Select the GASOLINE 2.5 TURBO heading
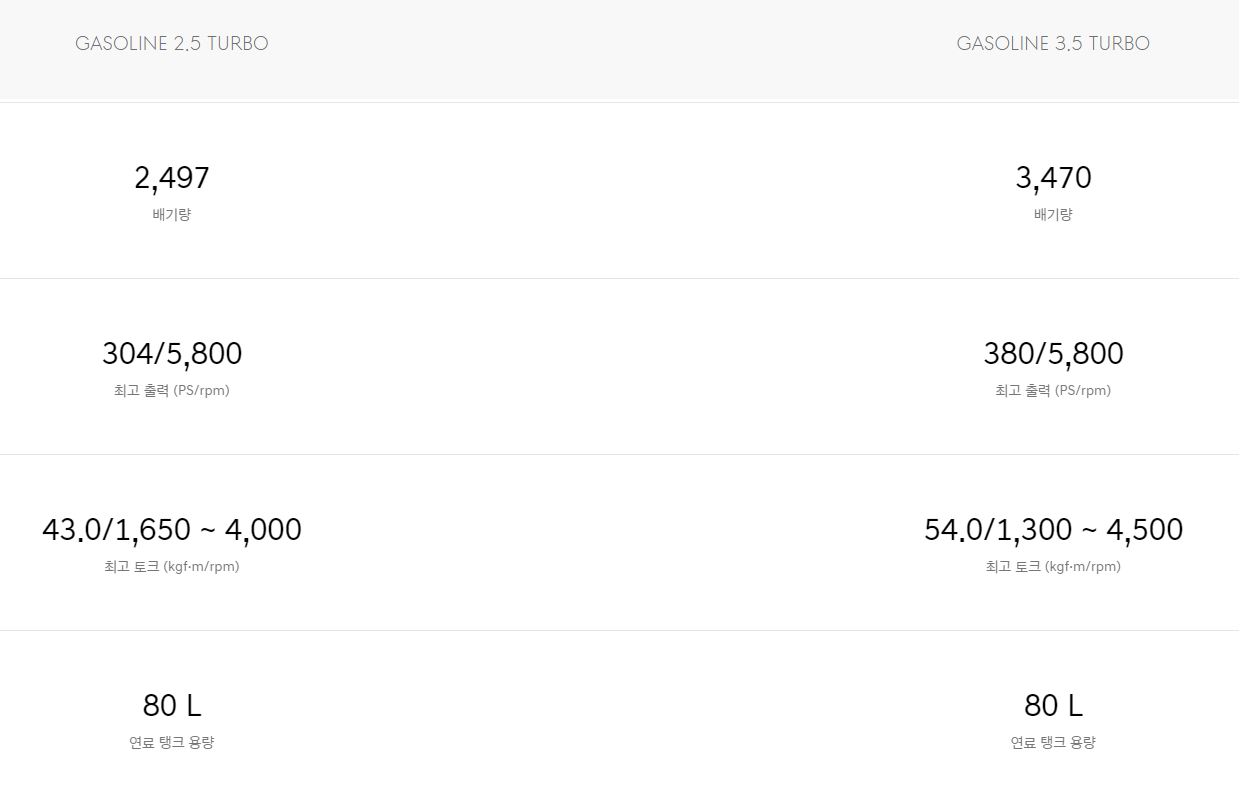 [x=172, y=44]
